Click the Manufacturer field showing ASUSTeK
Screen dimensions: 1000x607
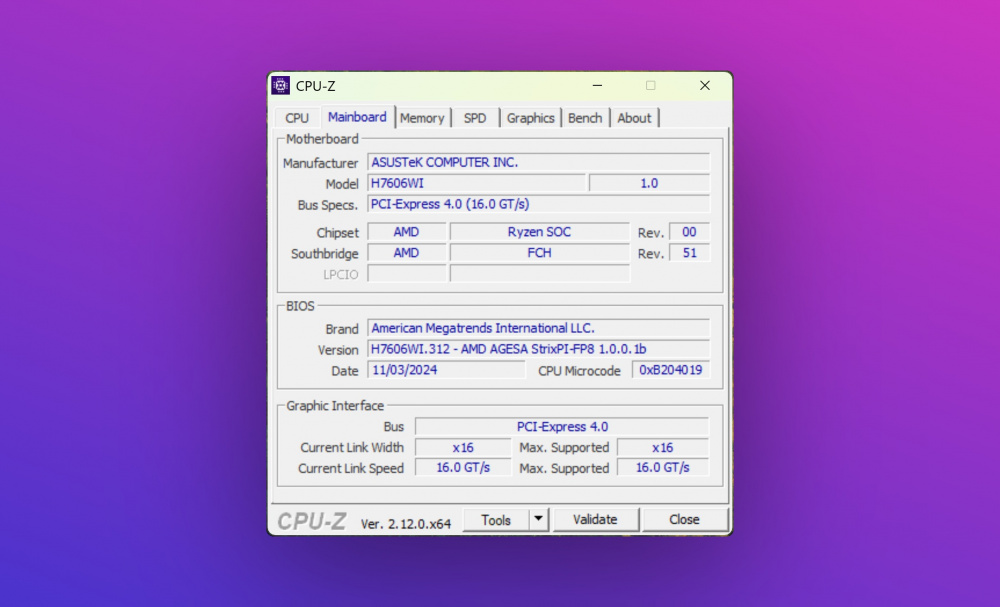tap(538, 163)
